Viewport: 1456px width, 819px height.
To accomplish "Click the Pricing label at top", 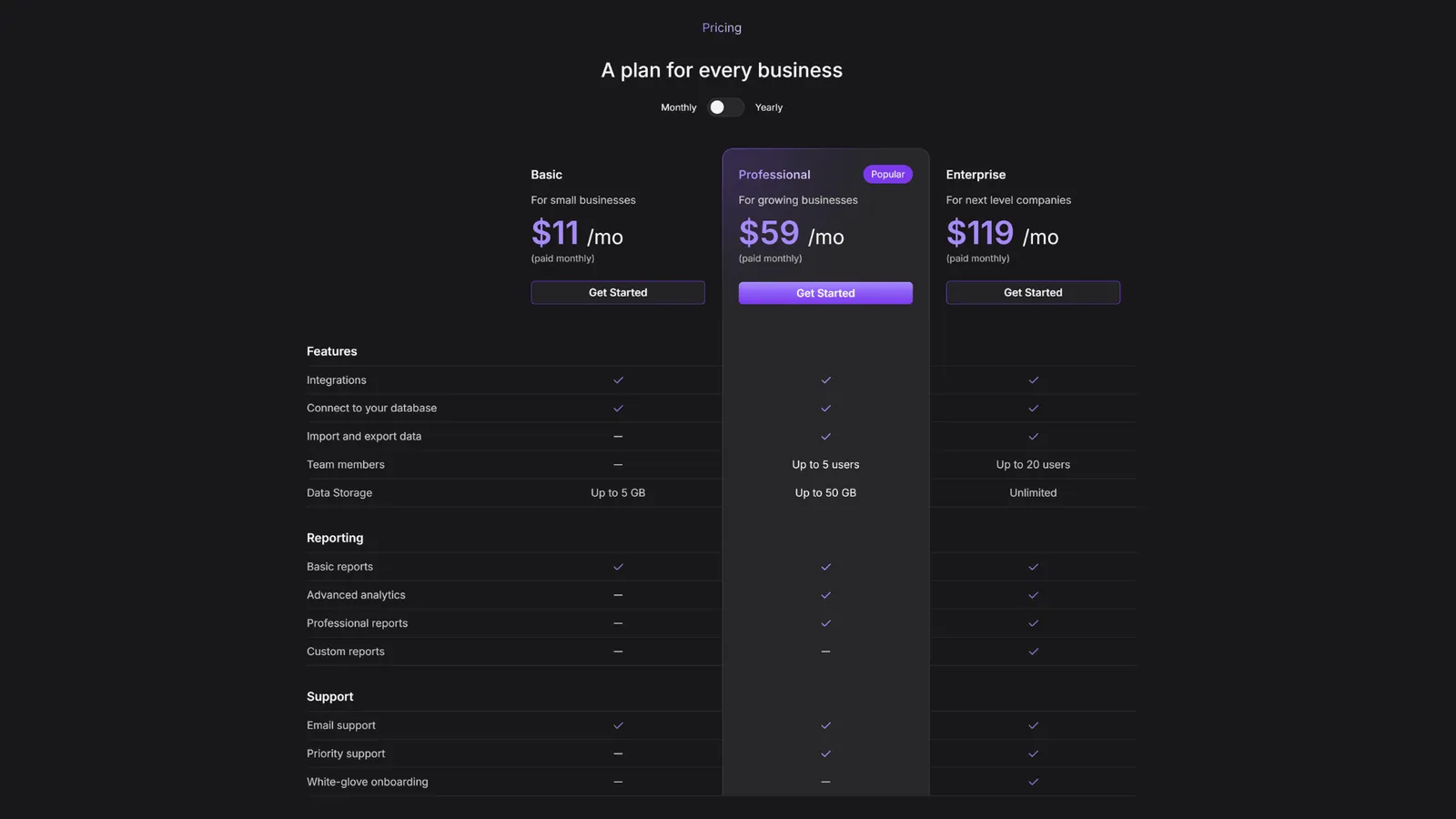I will 722,28.
